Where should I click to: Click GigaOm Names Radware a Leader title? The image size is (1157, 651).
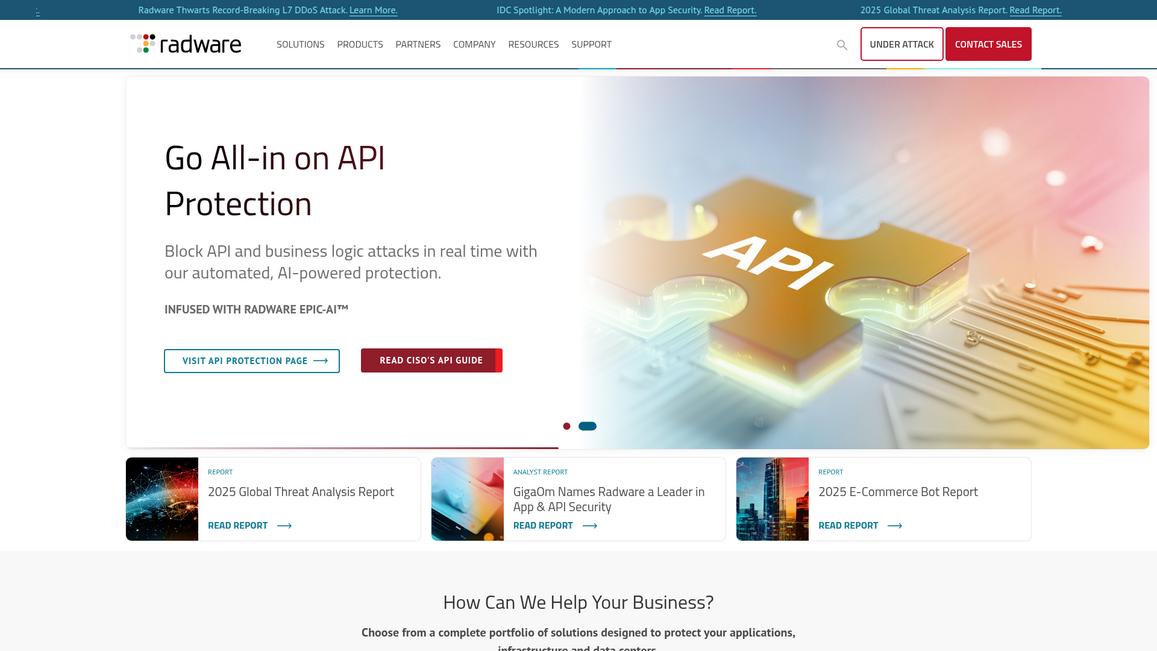(x=609, y=499)
